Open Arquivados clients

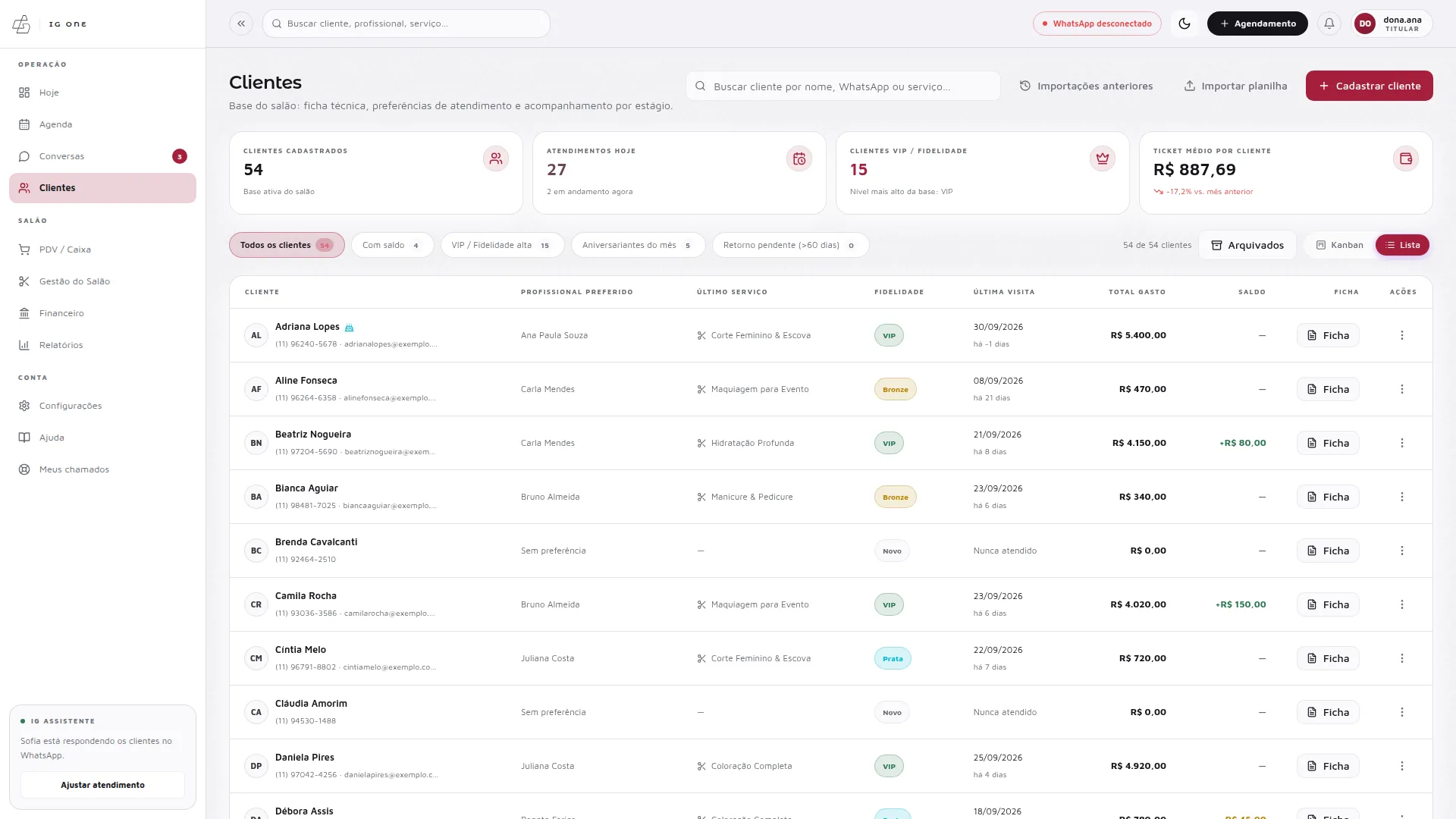(x=1247, y=245)
